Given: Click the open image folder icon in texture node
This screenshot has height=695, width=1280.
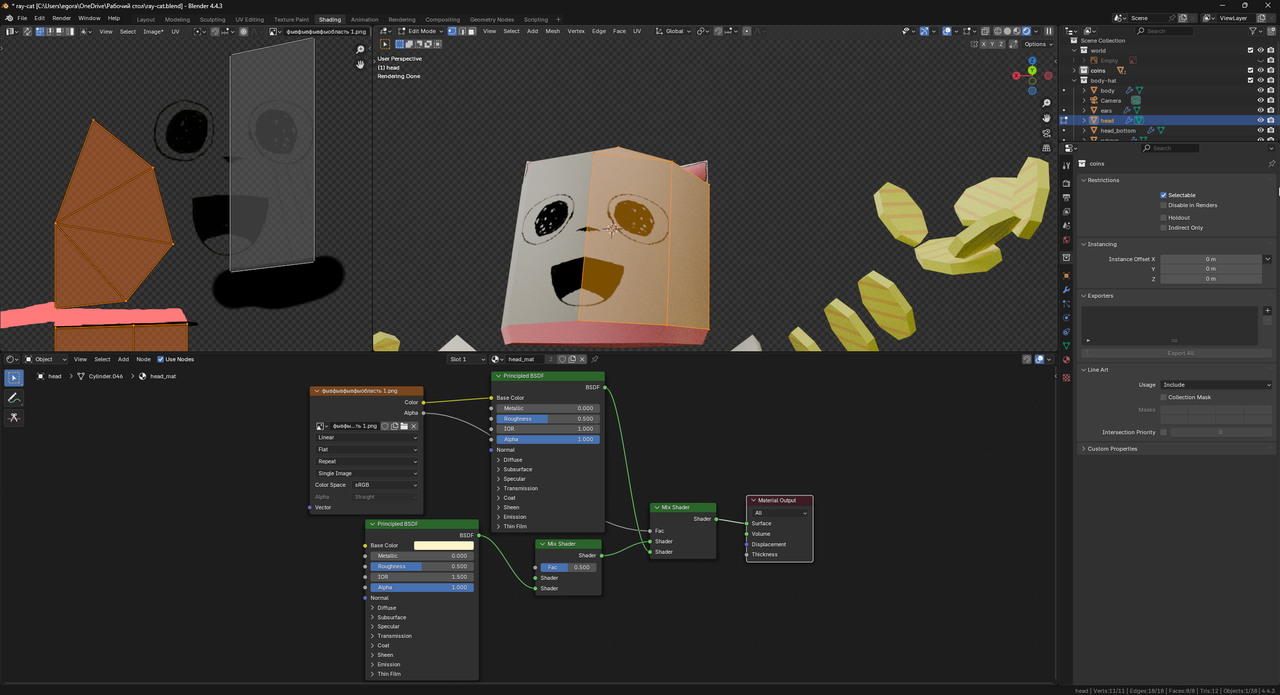Looking at the screenshot, I should tap(404, 426).
